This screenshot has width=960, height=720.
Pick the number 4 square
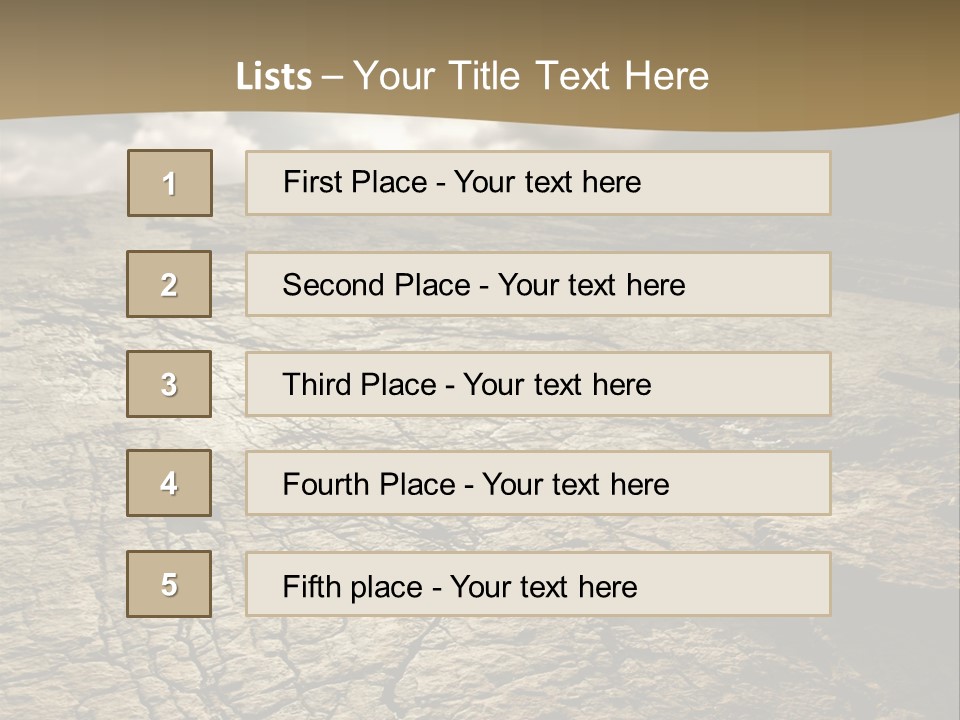[x=169, y=483]
